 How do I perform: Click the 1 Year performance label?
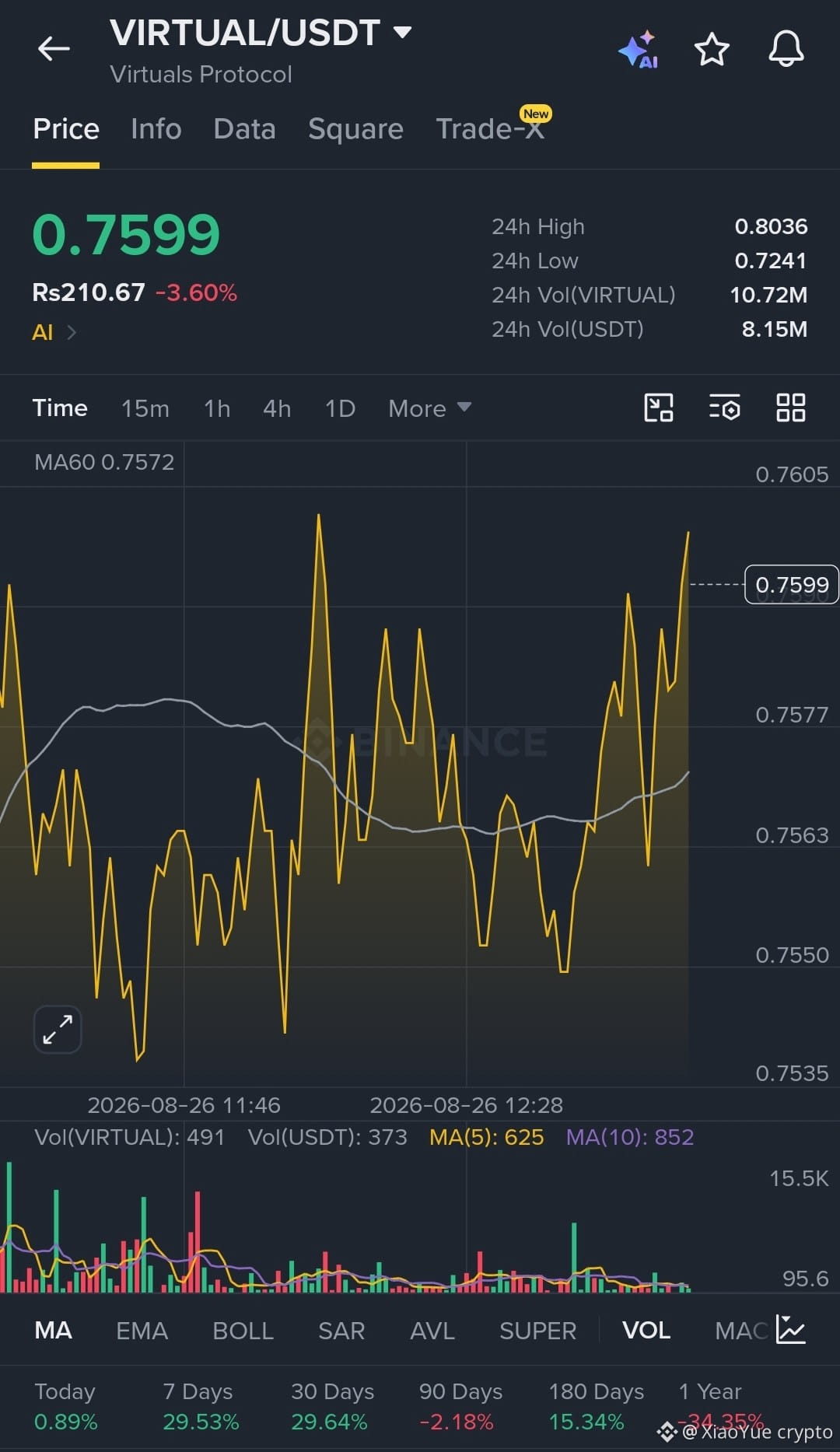709,1391
